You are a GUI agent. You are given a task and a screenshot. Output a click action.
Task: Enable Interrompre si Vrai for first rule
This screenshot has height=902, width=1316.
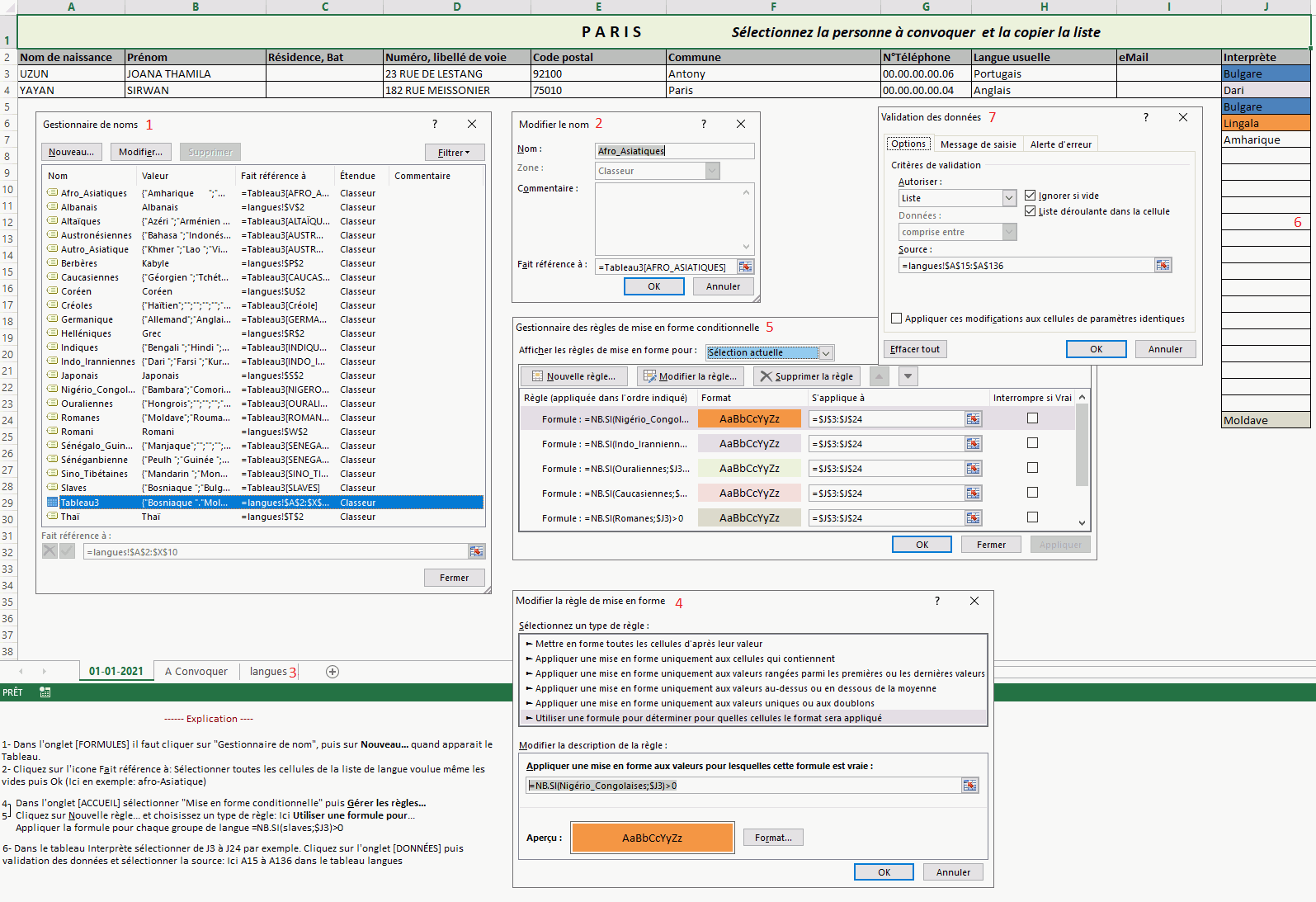point(1032,418)
